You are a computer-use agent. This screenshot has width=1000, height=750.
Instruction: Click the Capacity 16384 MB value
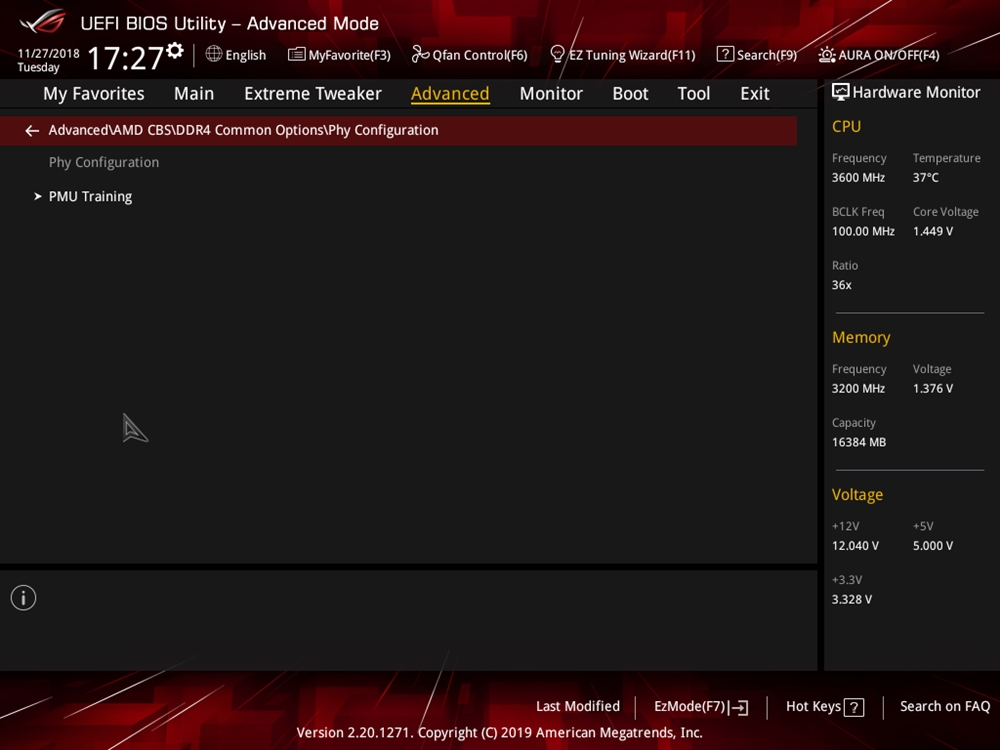click(858, 443)
